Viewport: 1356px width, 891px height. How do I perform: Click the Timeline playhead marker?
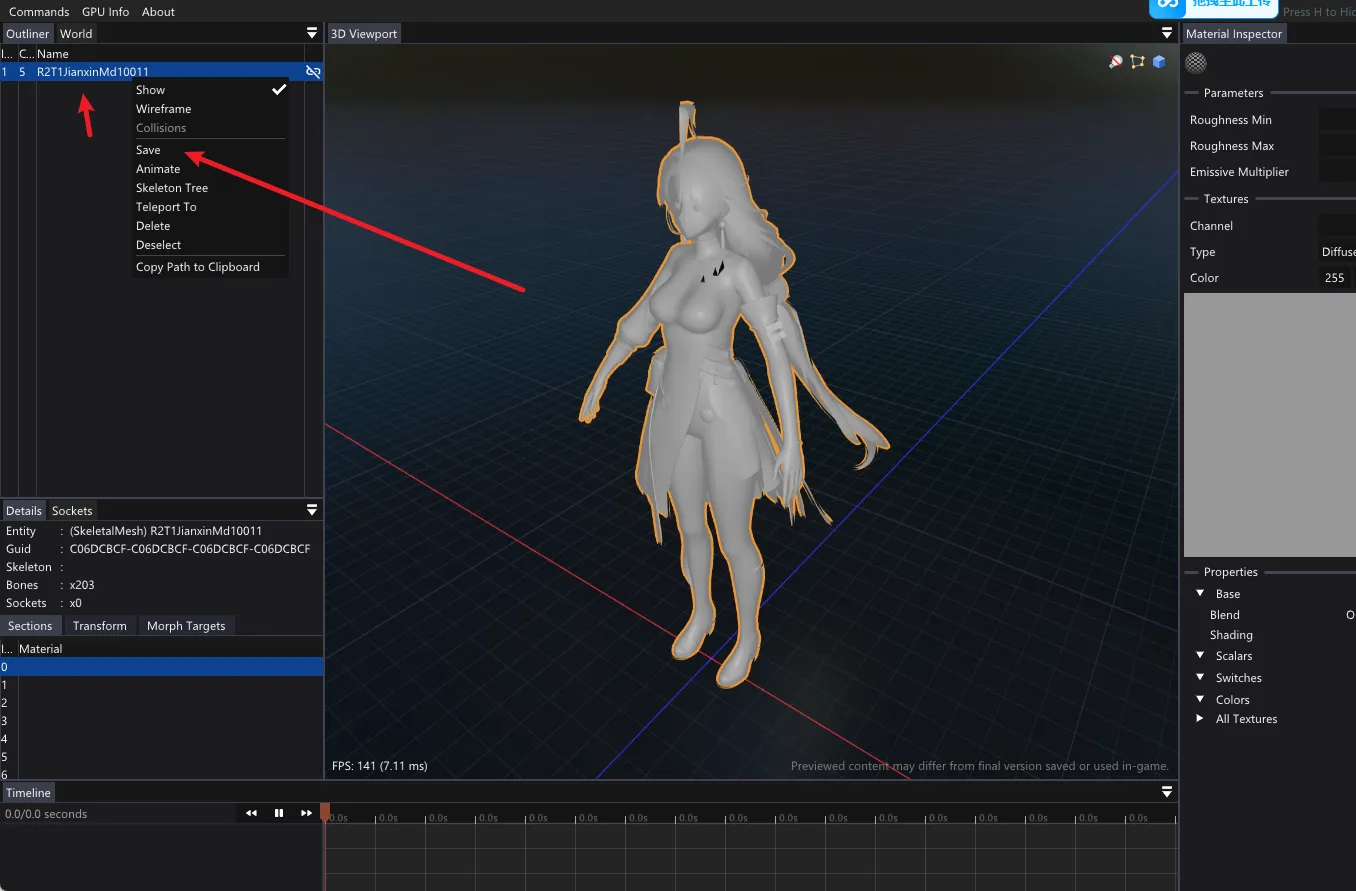point(325,812)
